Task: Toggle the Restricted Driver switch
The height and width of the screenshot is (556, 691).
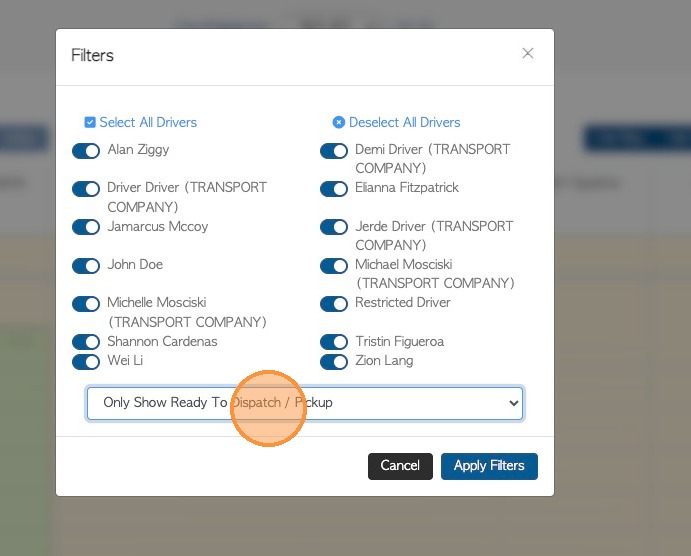Action: [x=334, y=304]
